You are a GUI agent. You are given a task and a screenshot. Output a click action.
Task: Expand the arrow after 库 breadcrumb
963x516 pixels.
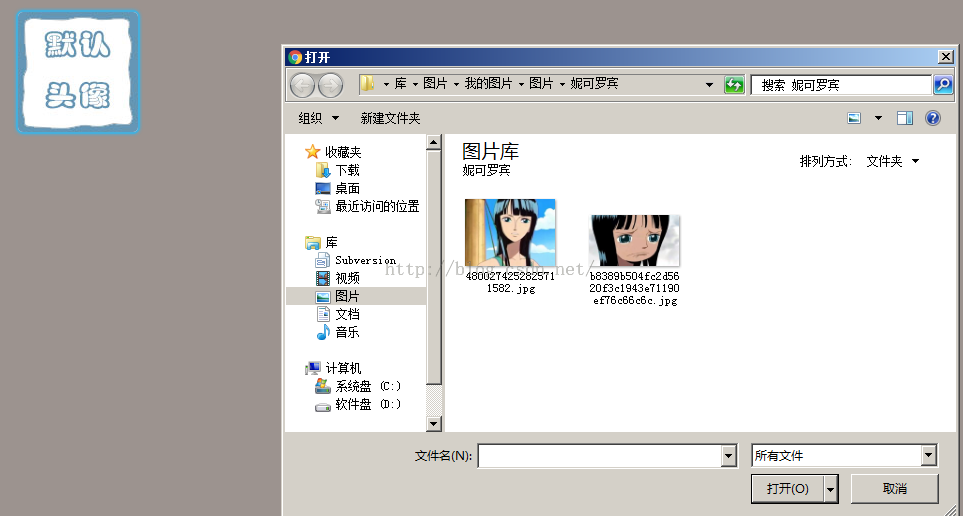click(415, 84)
